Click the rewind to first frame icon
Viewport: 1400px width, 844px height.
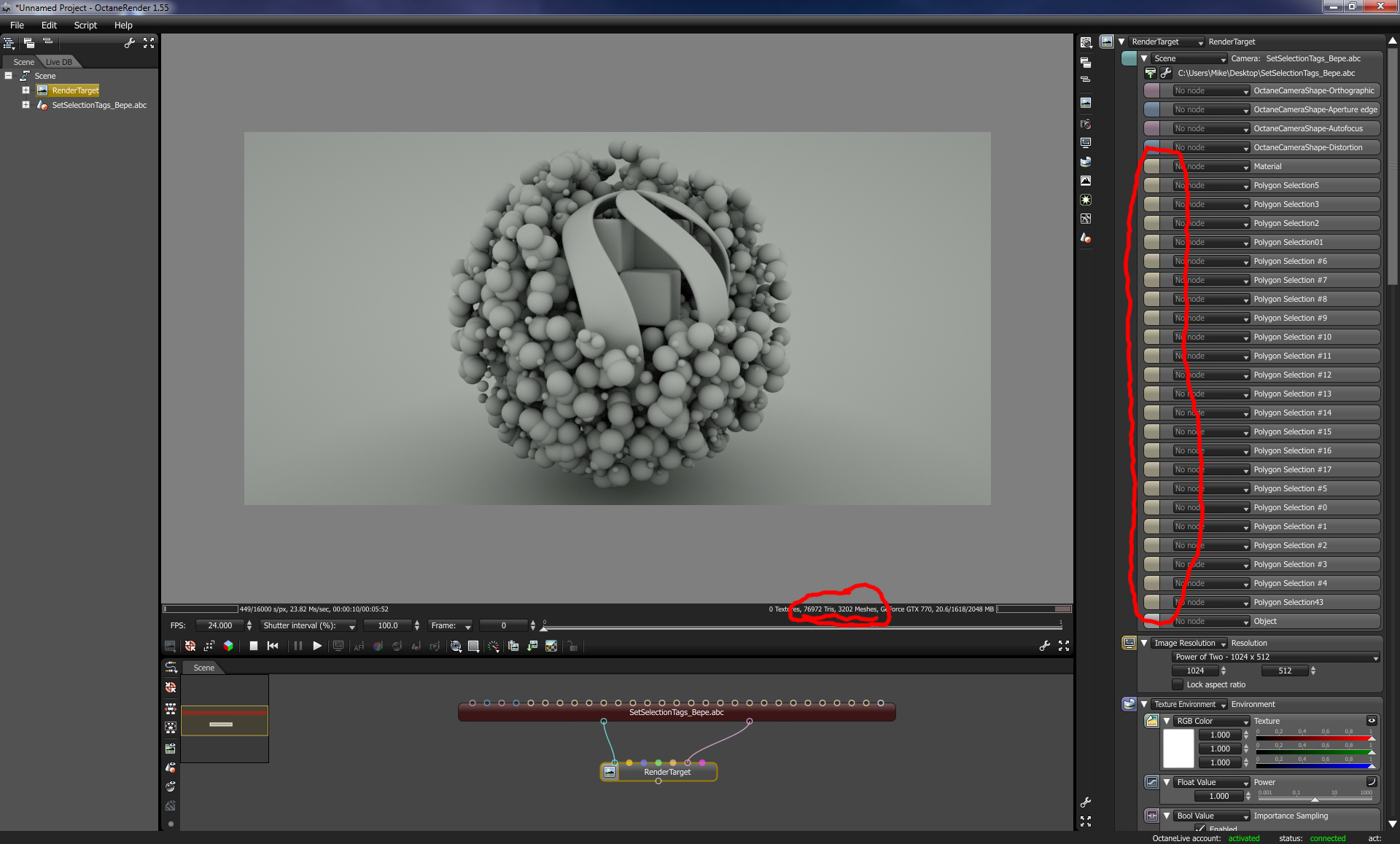[273, 646]
